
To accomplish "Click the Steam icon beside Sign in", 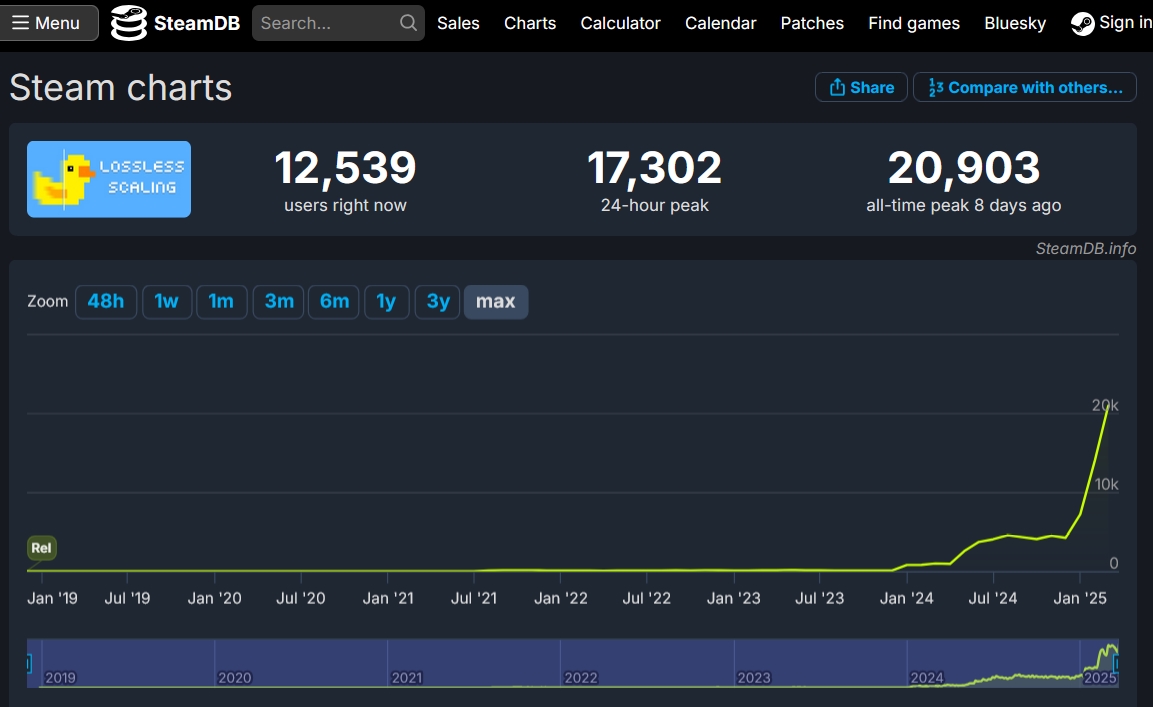I will tap(1082, 24).
